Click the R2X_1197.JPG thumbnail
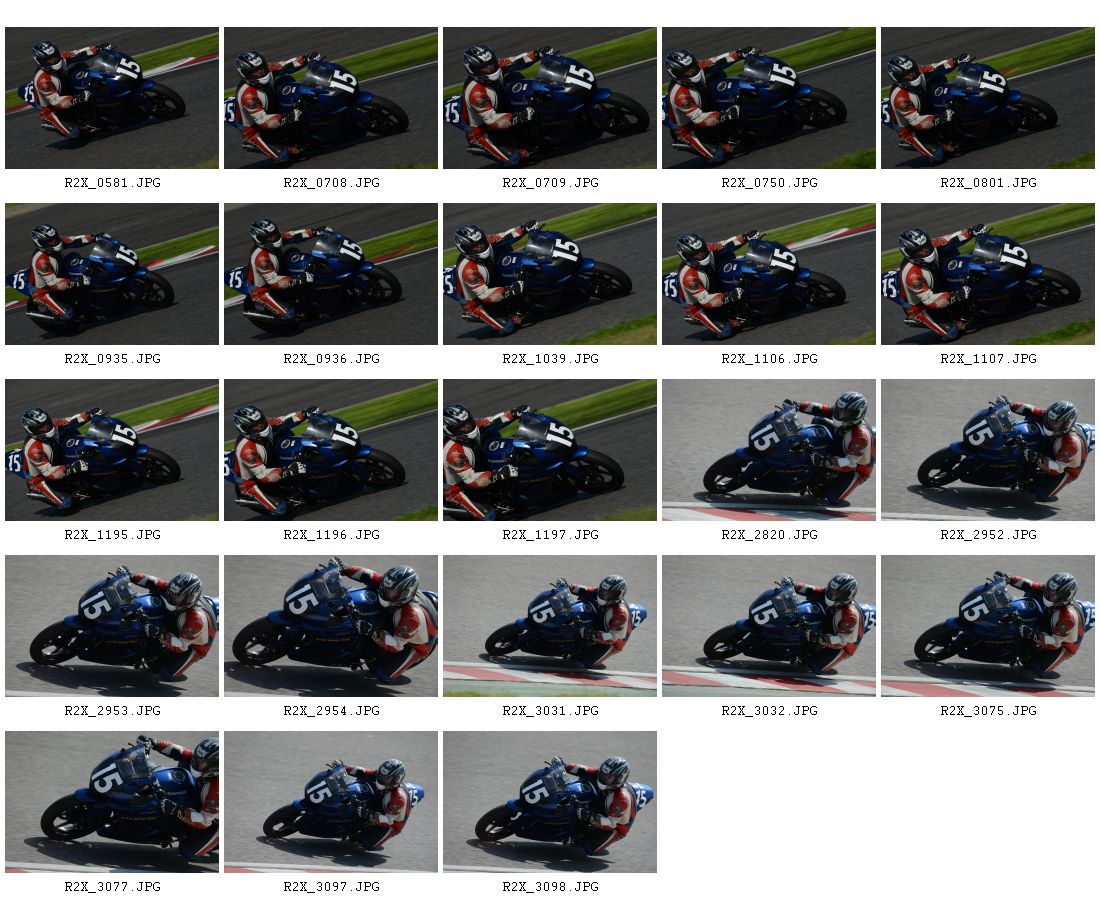This screenshot has width=1100, height=900. point(550,450)
